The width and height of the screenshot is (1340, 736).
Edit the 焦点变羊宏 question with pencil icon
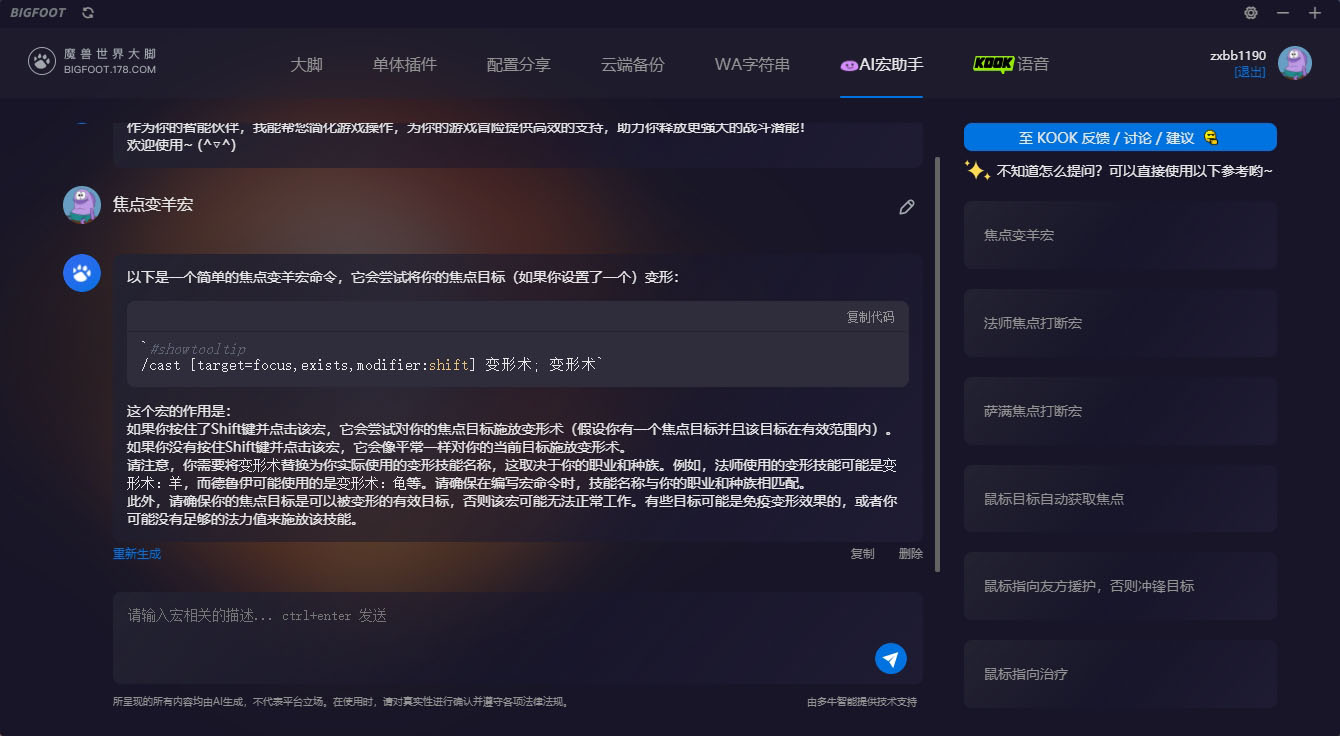[907, 207]
